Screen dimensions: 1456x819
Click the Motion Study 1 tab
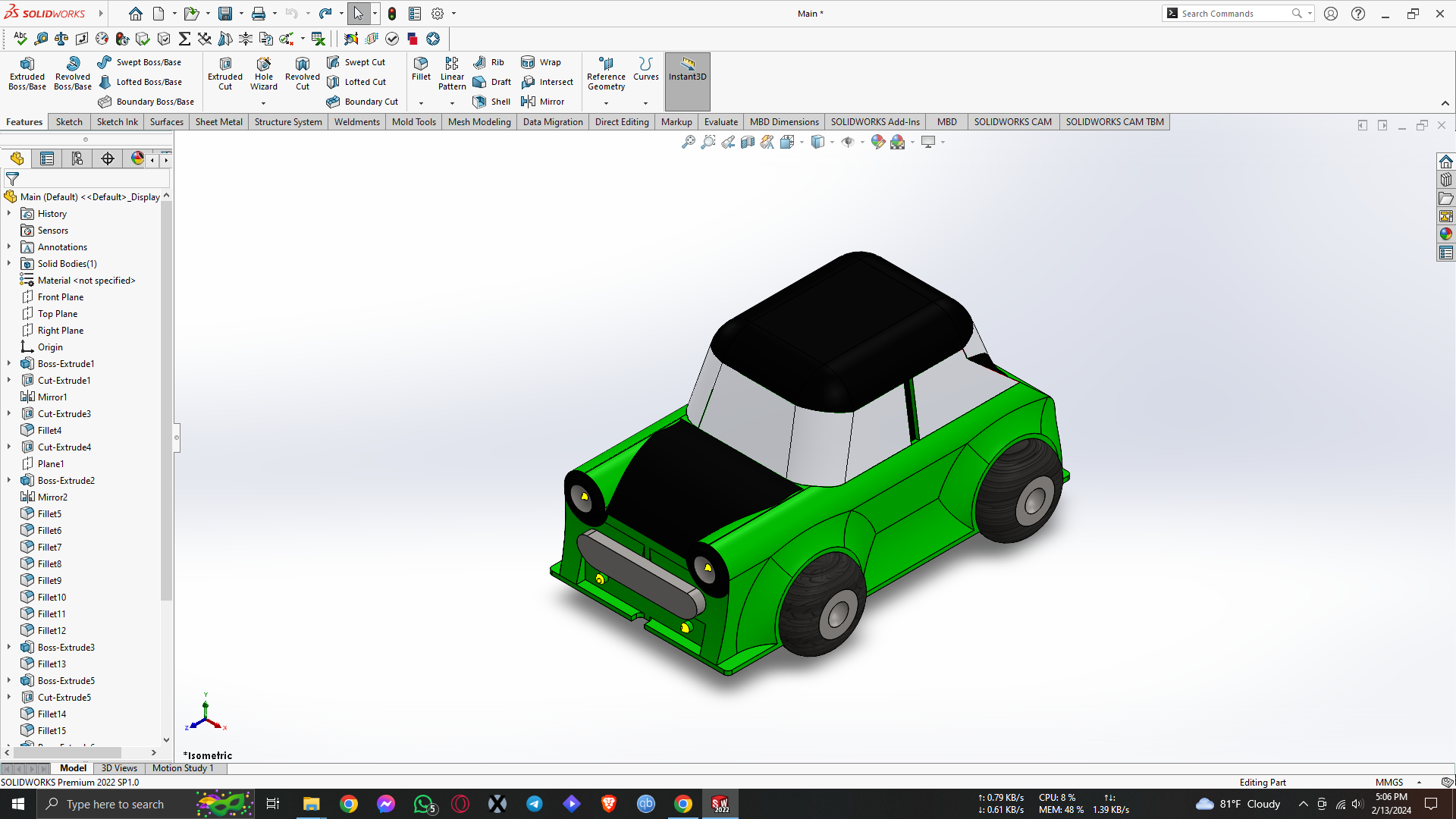183,768
